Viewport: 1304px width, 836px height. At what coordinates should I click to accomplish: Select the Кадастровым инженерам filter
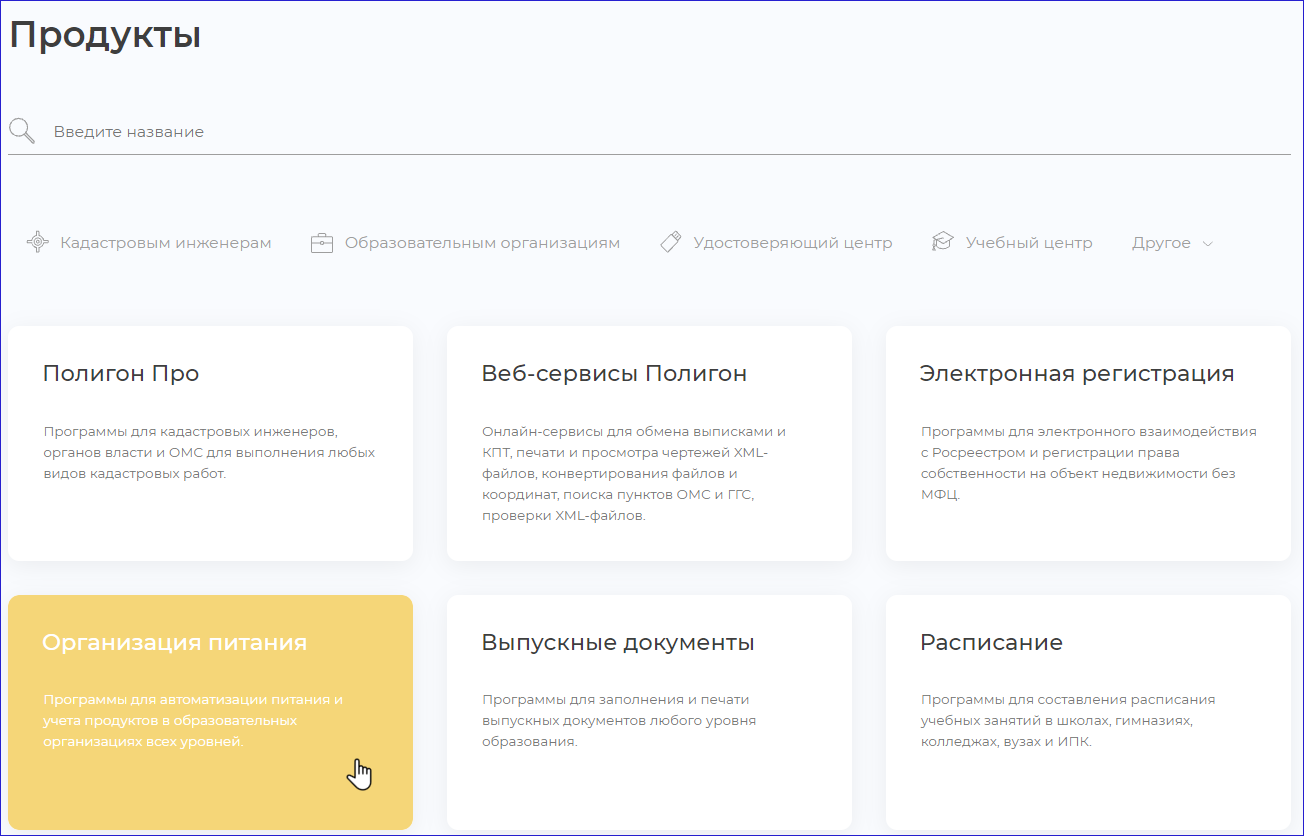[166, 243]
